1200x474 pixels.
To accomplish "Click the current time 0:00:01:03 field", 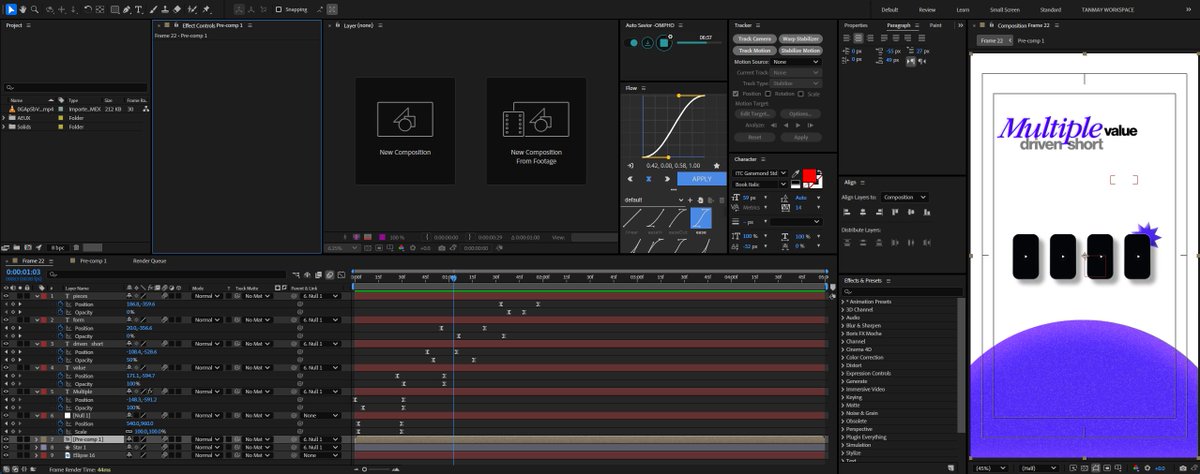I will click(x=23, y=271).
